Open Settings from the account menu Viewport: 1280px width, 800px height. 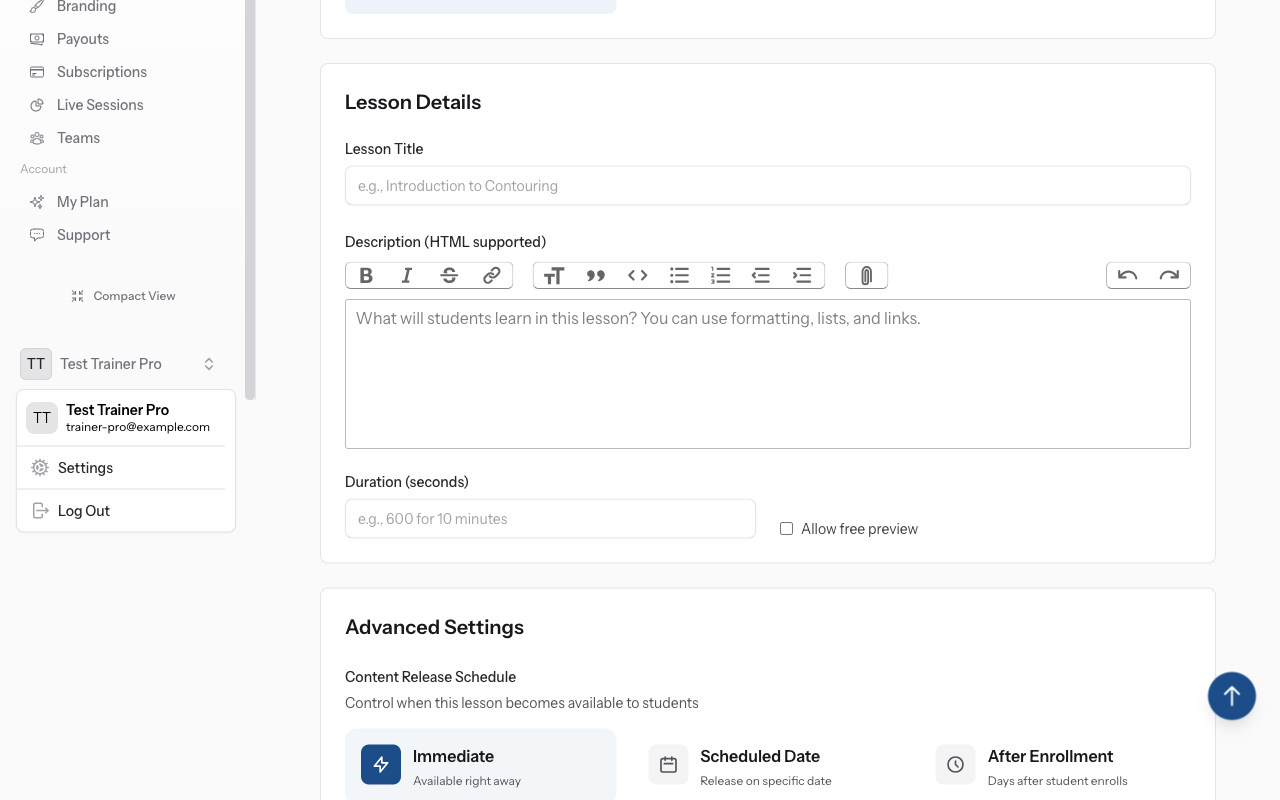pyautogui.click(x=85, y=468)
